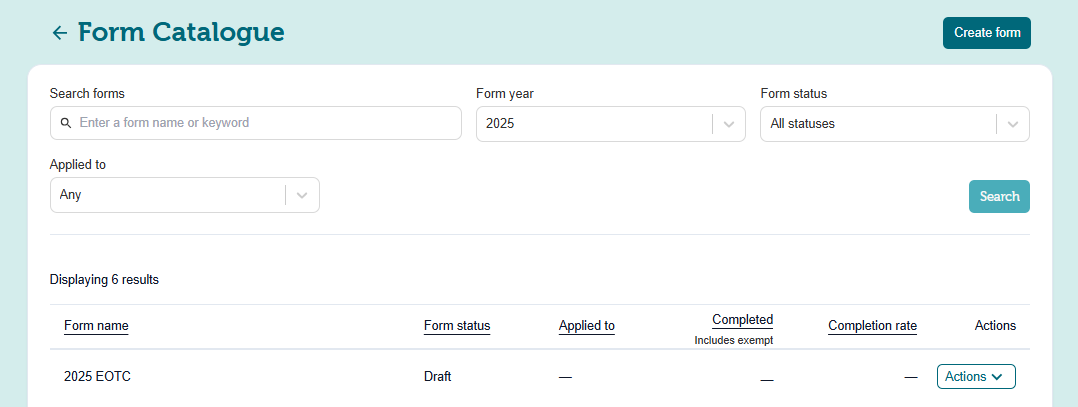Viewport: 1078px width, 407px height.
Task: Open Actions menu for 2025 EOTC
Action: pos(975,377)
